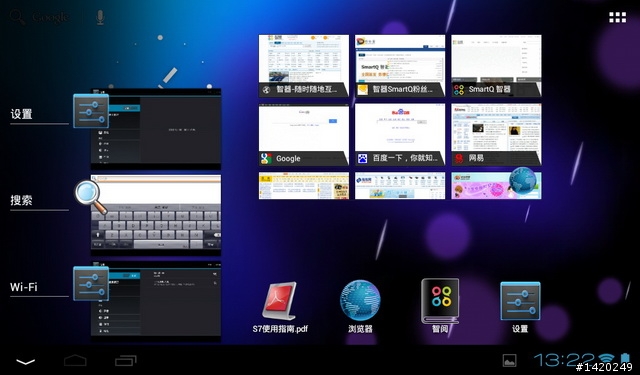Tap the Google search magnifier icon
The height and width of the screenshot is (375, 640).
(17, 17)
